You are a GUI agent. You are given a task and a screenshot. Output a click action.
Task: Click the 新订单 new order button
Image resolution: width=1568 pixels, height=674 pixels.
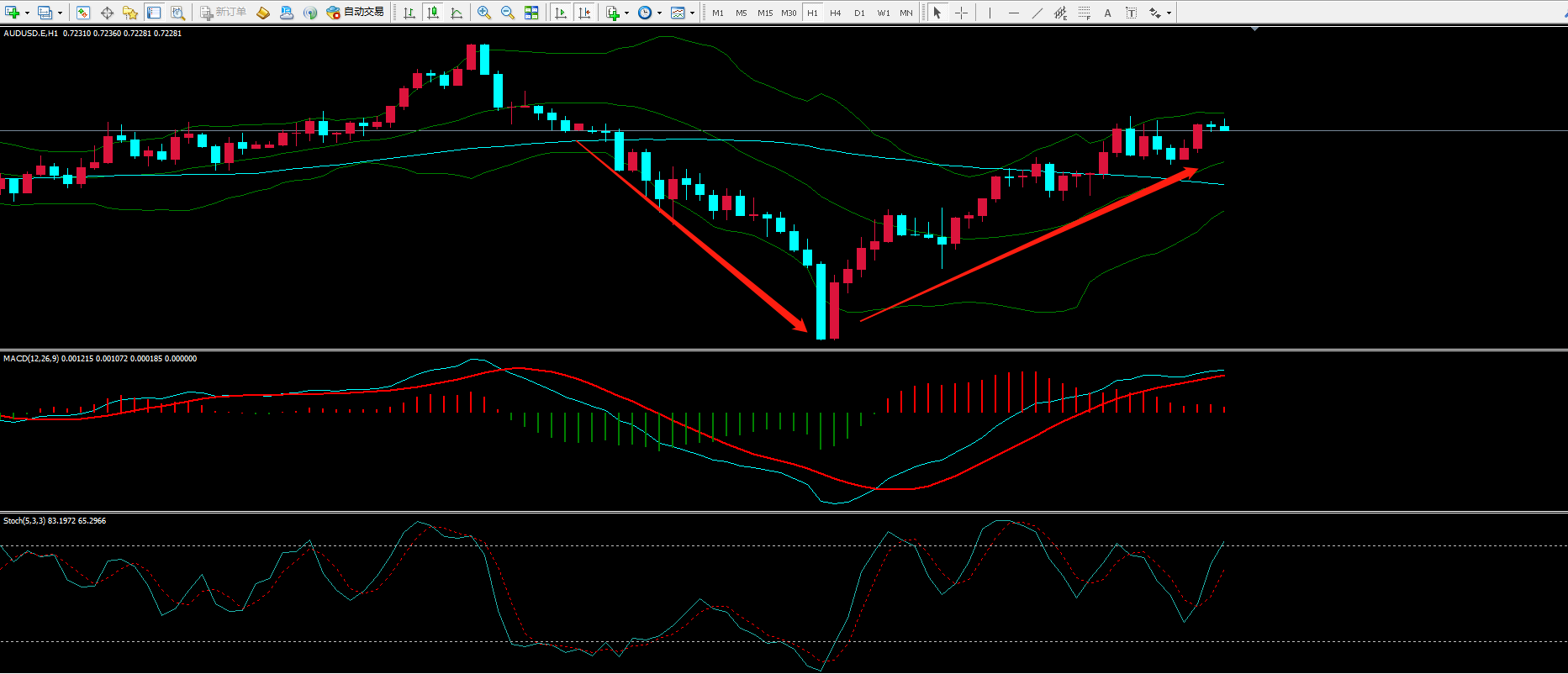point(224,13)
